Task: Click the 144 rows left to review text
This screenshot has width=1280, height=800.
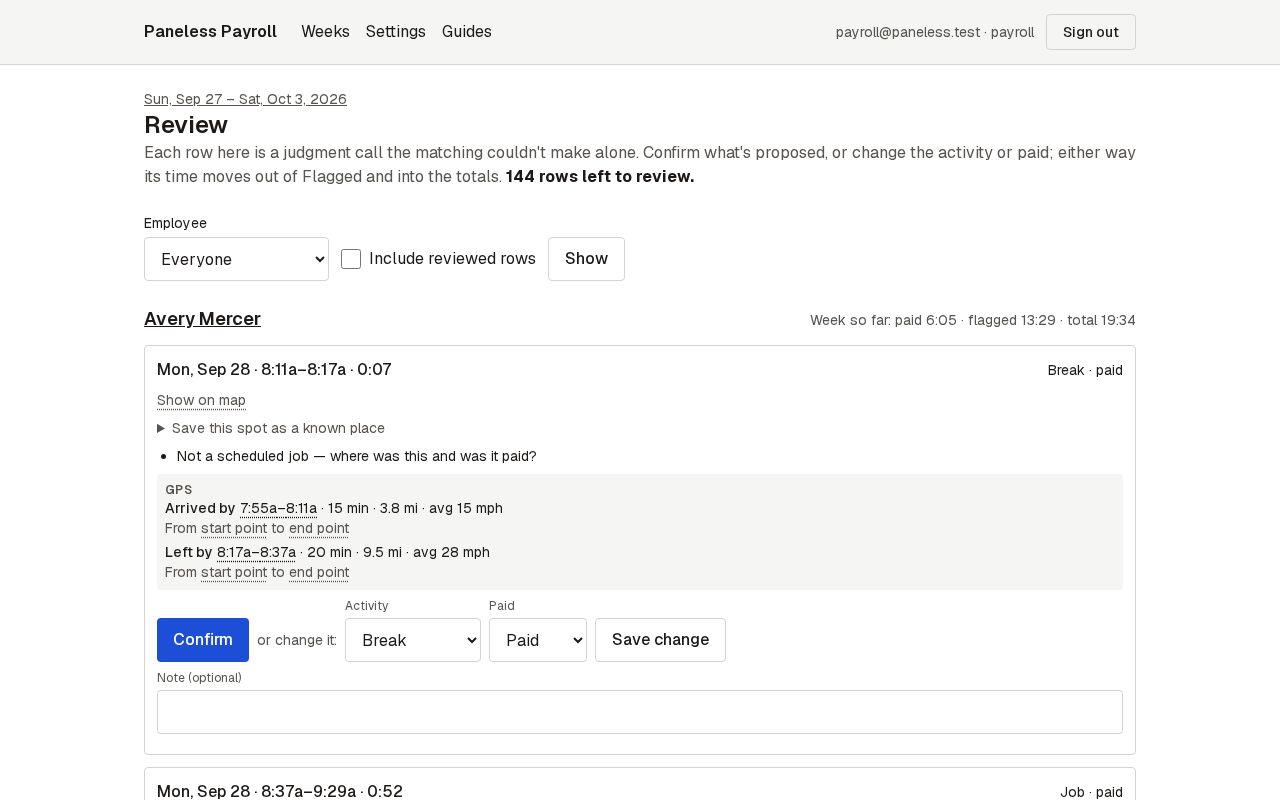Action: tap(600, 177)
